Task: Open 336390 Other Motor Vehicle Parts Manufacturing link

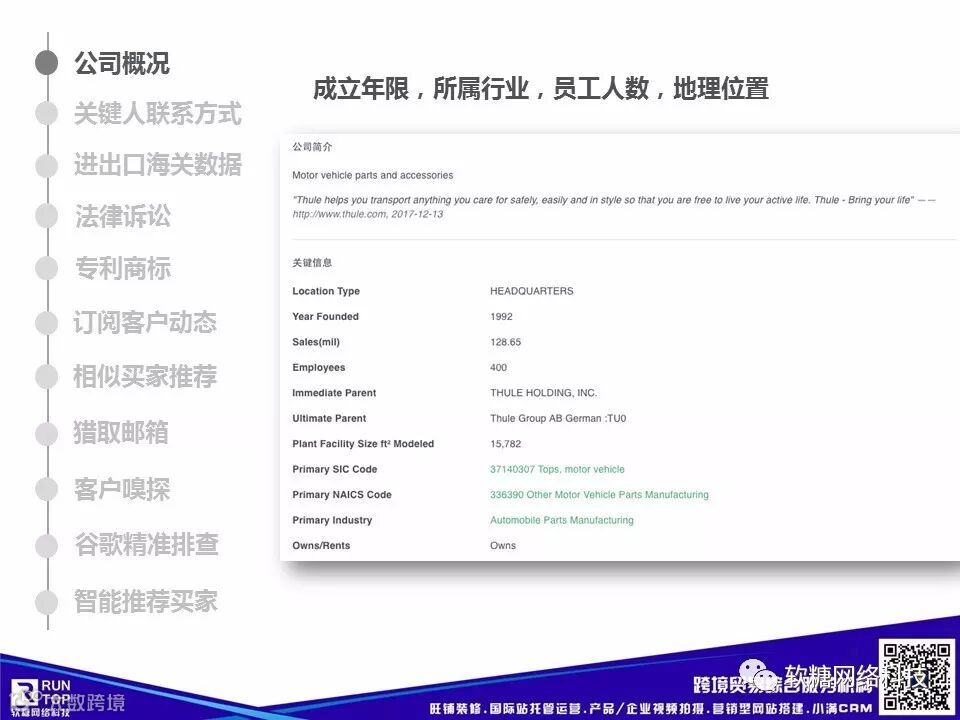Action: [x=599, y=495]
